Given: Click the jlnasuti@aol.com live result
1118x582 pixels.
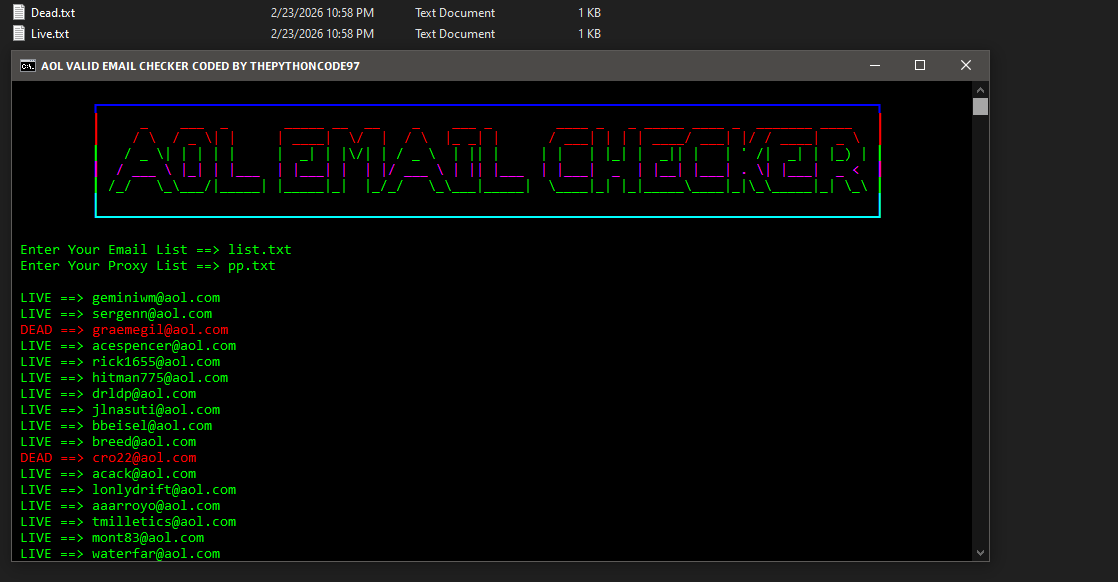Looking at the screenshot, I should click(156, 410).
